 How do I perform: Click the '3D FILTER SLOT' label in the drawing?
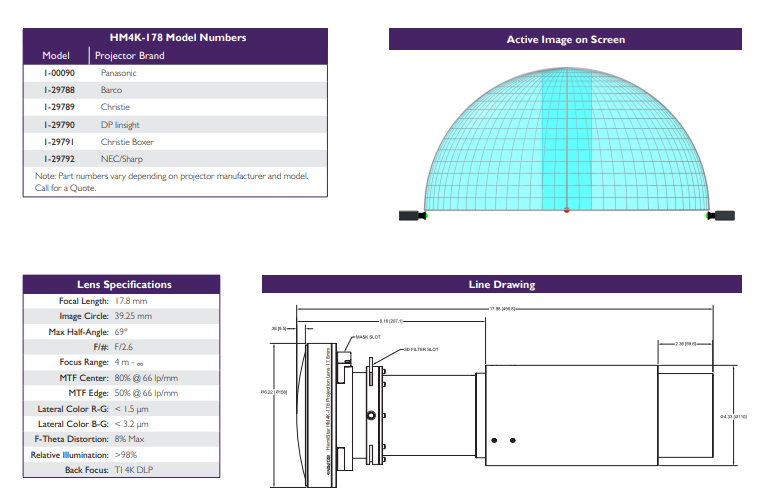point(421,350)
